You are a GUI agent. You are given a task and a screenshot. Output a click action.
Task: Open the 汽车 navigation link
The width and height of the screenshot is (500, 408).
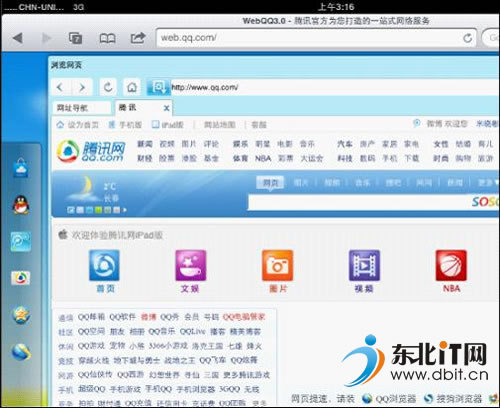click(345, 144)
